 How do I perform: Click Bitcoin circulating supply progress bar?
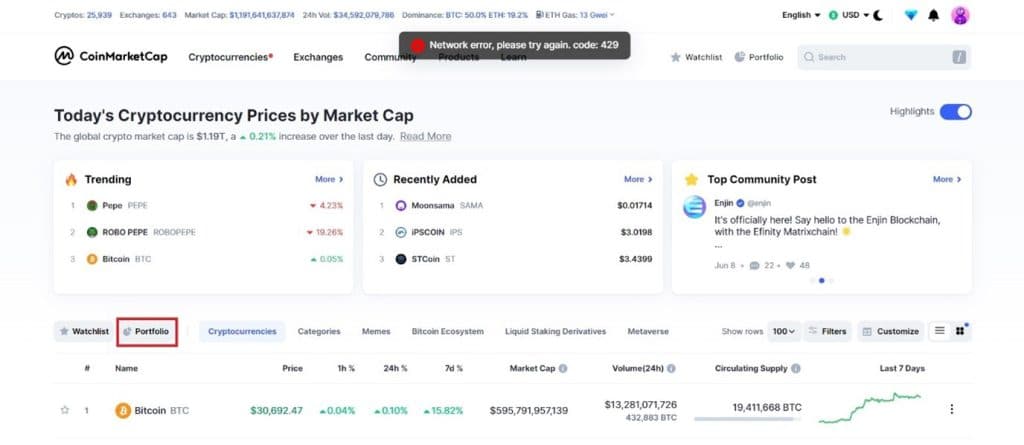pyautogui.click(x=748, y=419)
